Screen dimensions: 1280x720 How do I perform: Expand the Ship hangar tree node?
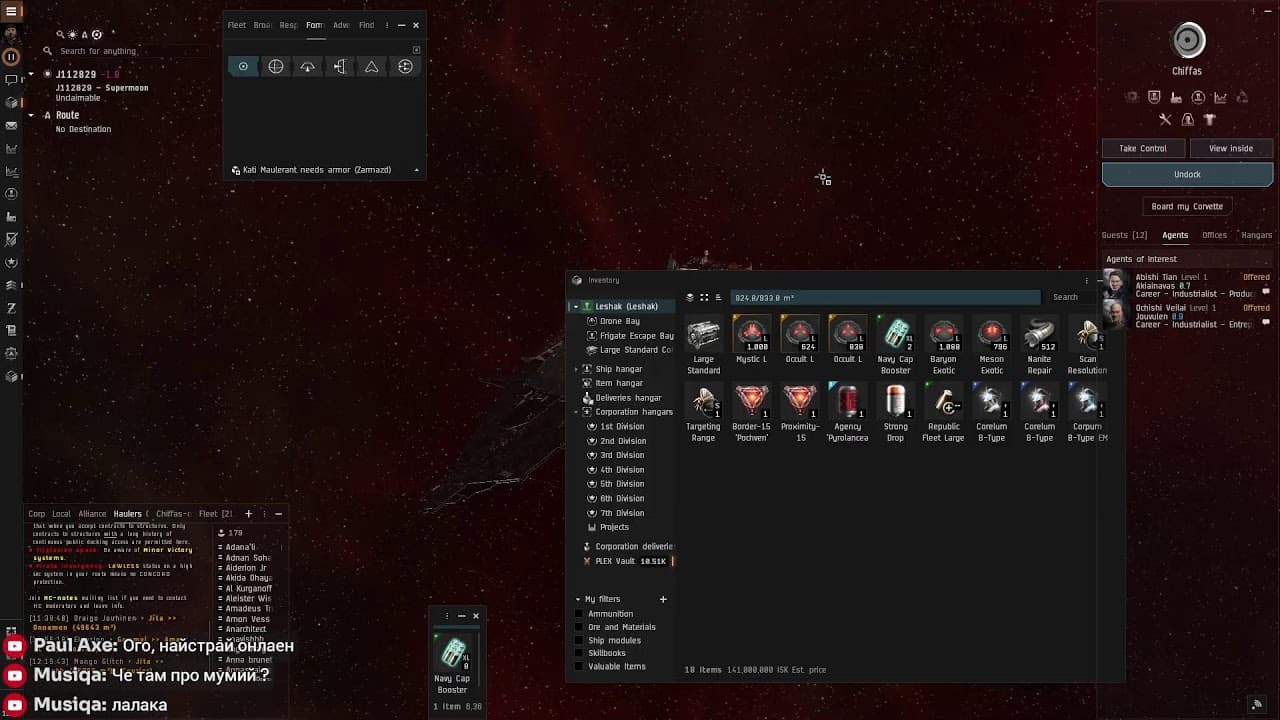576,369
